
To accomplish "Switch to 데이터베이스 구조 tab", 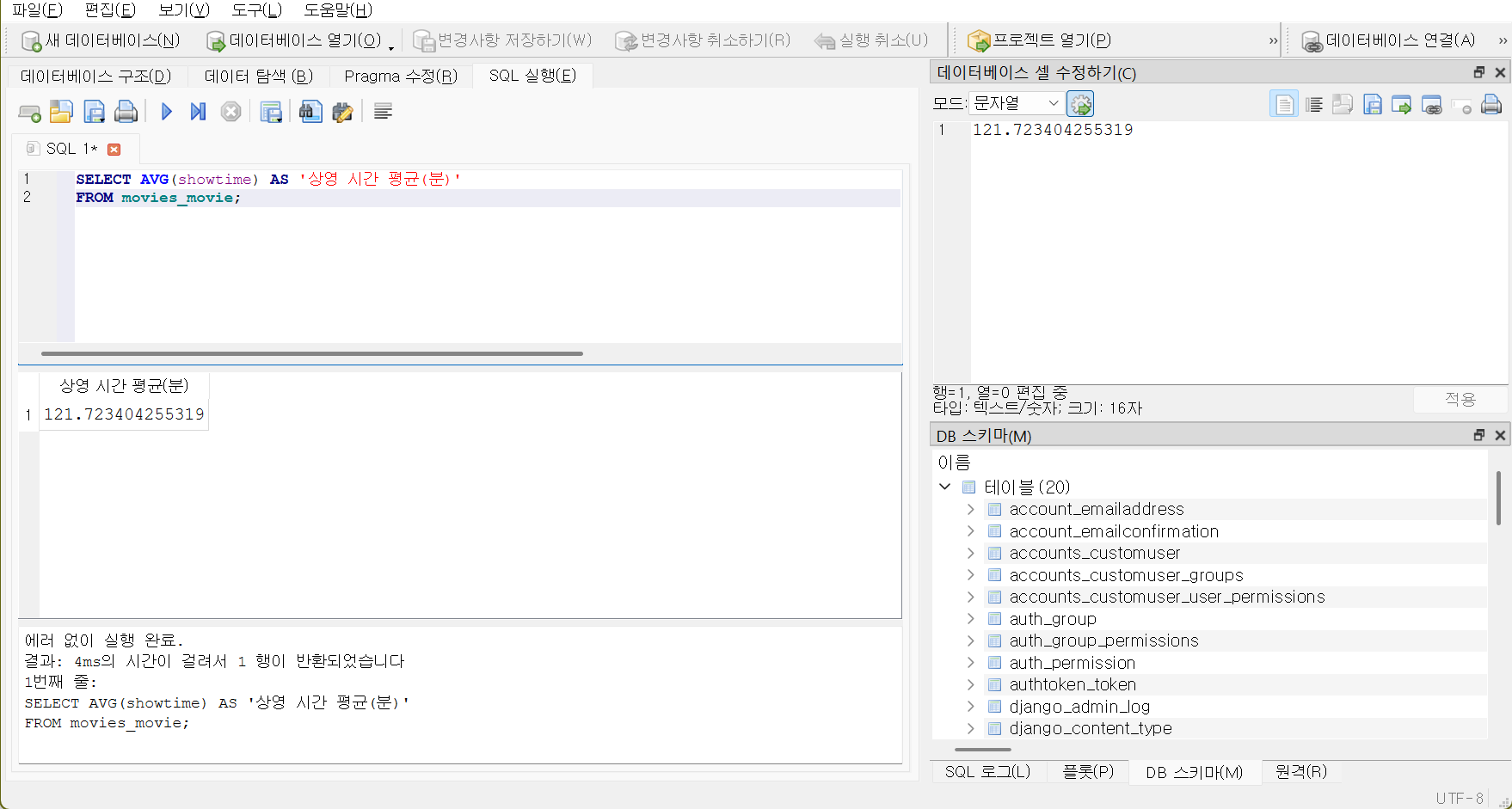I will click(x=95, y=77).
